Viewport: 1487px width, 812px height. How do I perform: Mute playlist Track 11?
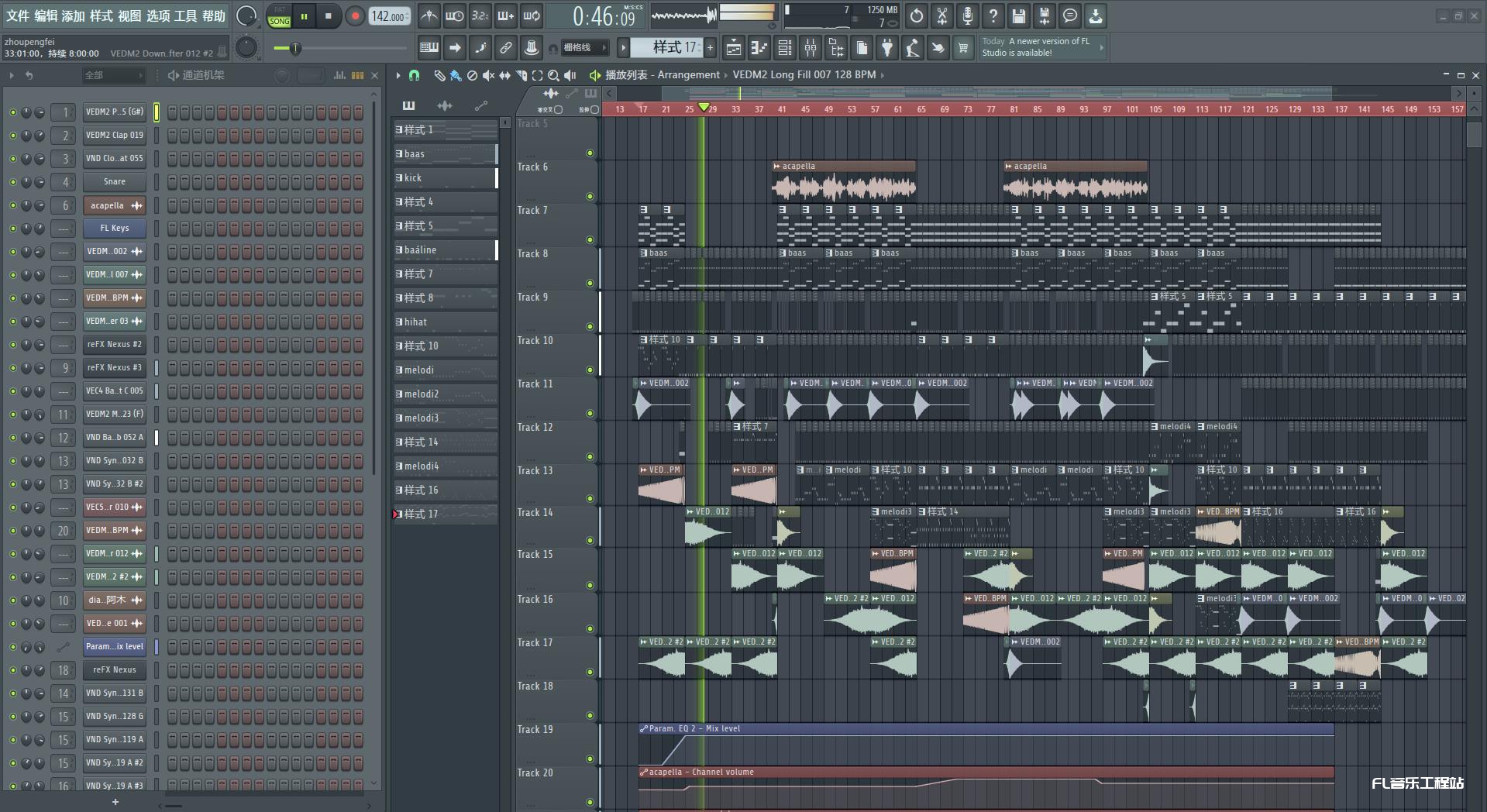click(x=590, y=414)
